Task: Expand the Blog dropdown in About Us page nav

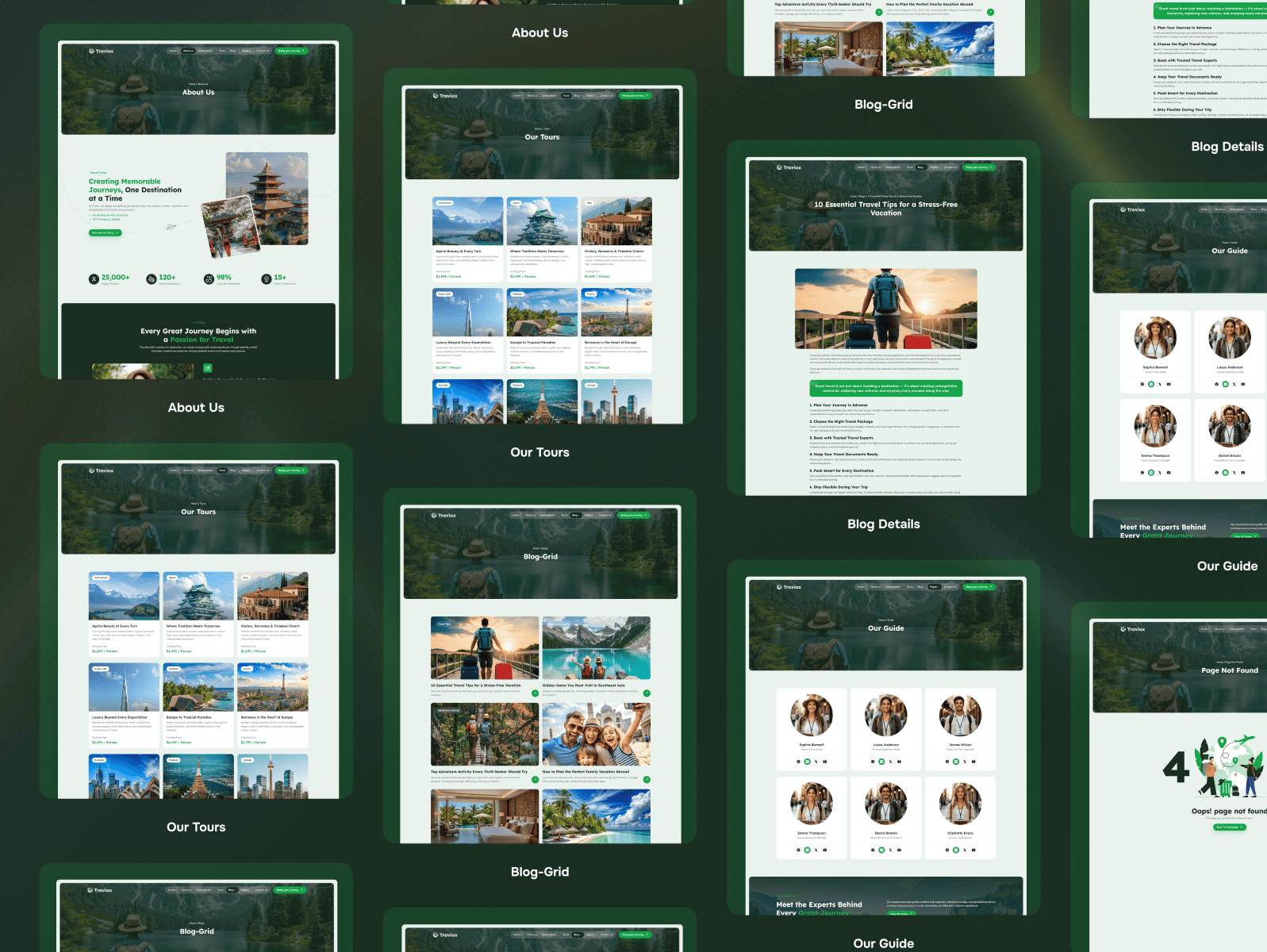Action: pos(233,51)
